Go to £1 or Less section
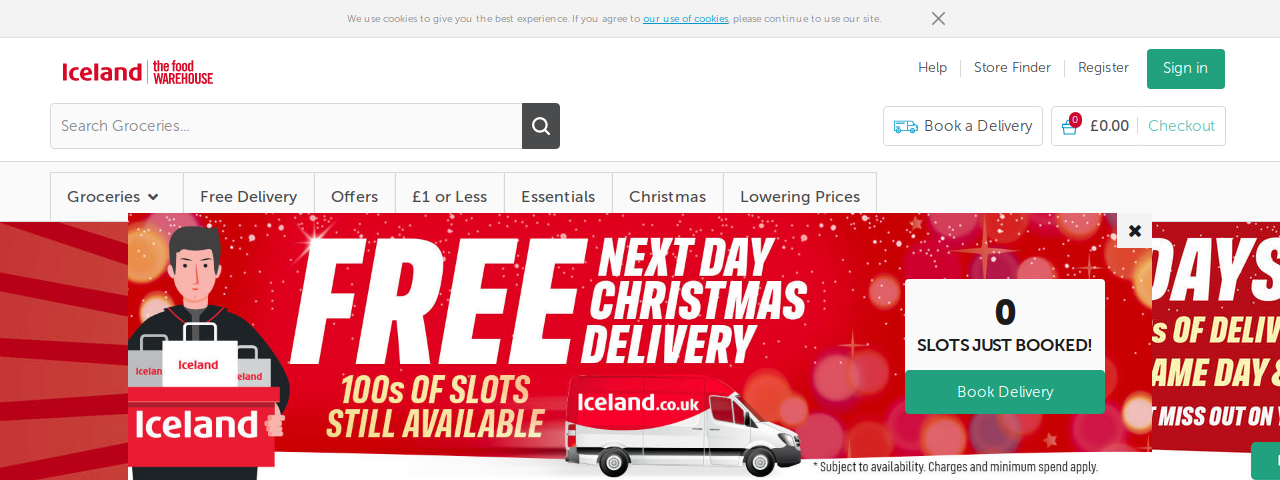This screenshot has height=480, width=1280. coord(450,197)
